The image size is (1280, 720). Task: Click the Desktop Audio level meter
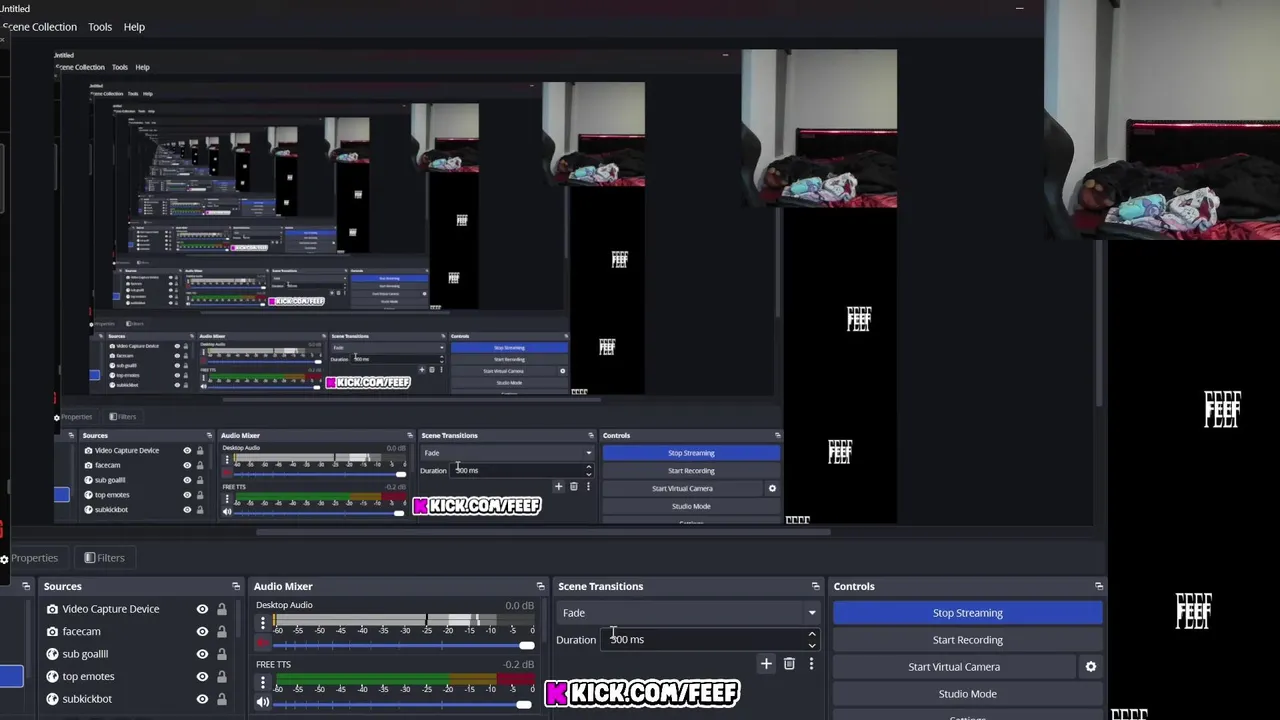click(x=405, y=620)
